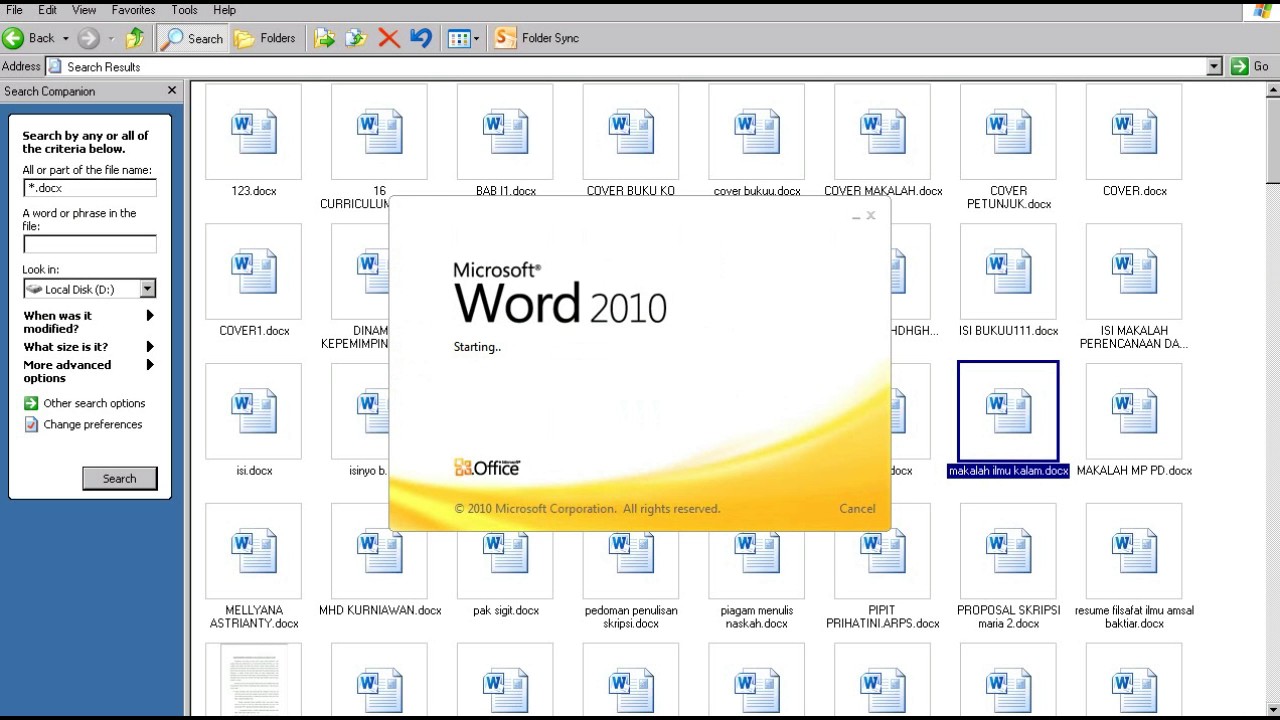Viewport: 1280px width, 720px height.
Task: Close the Search Companion pane
Action: pos(171,90)
